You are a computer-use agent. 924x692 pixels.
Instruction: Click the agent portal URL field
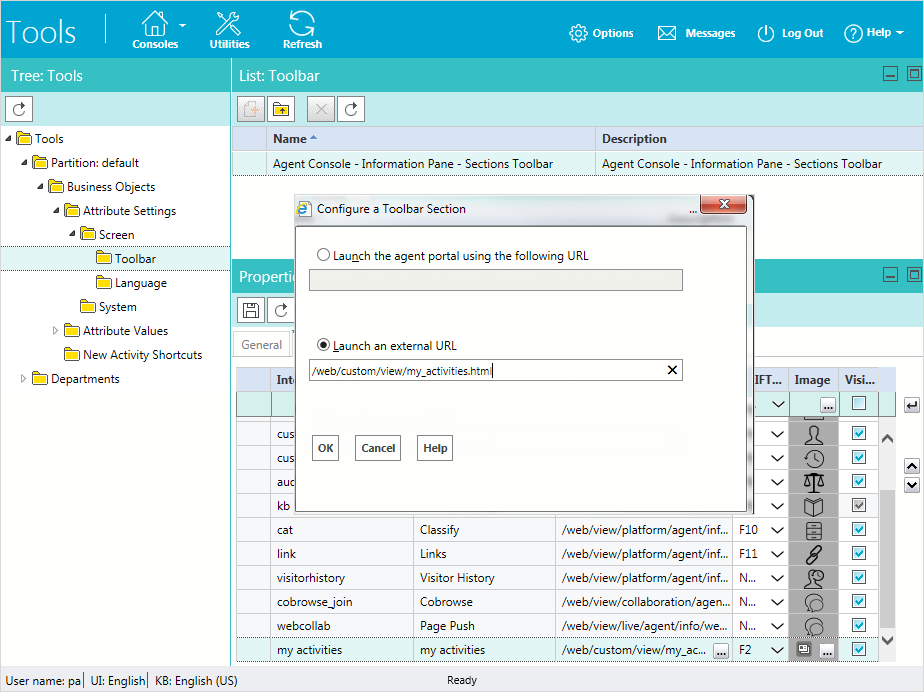click(x=496, y=280)
